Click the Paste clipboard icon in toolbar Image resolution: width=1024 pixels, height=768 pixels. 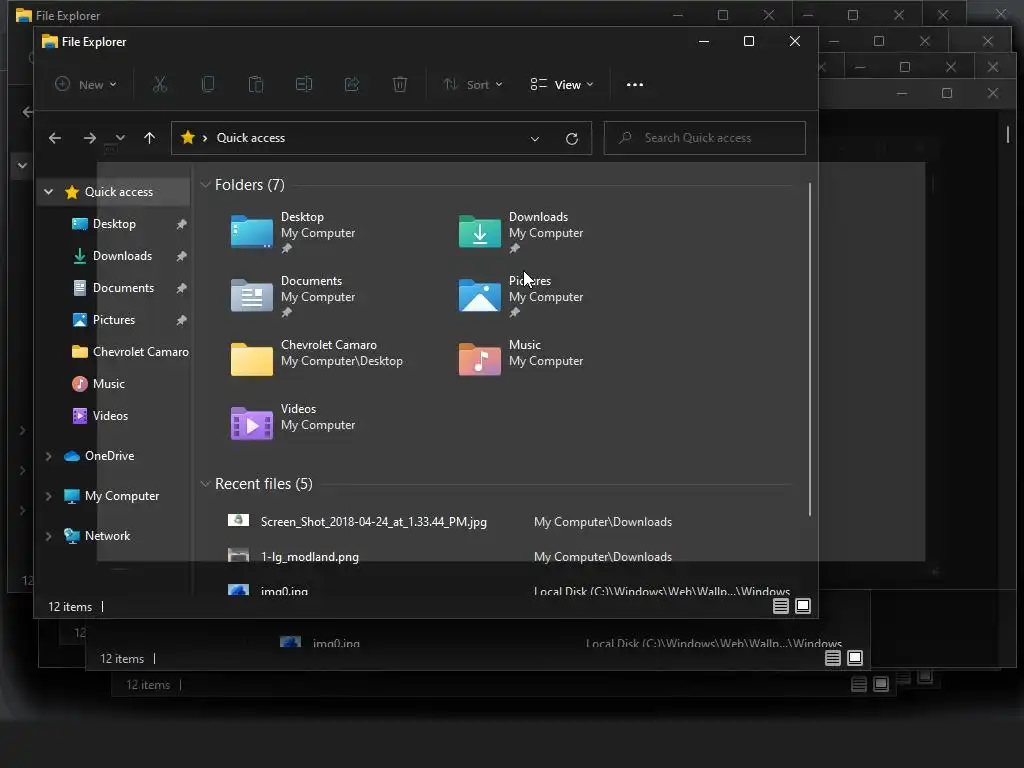click(256, 84)
